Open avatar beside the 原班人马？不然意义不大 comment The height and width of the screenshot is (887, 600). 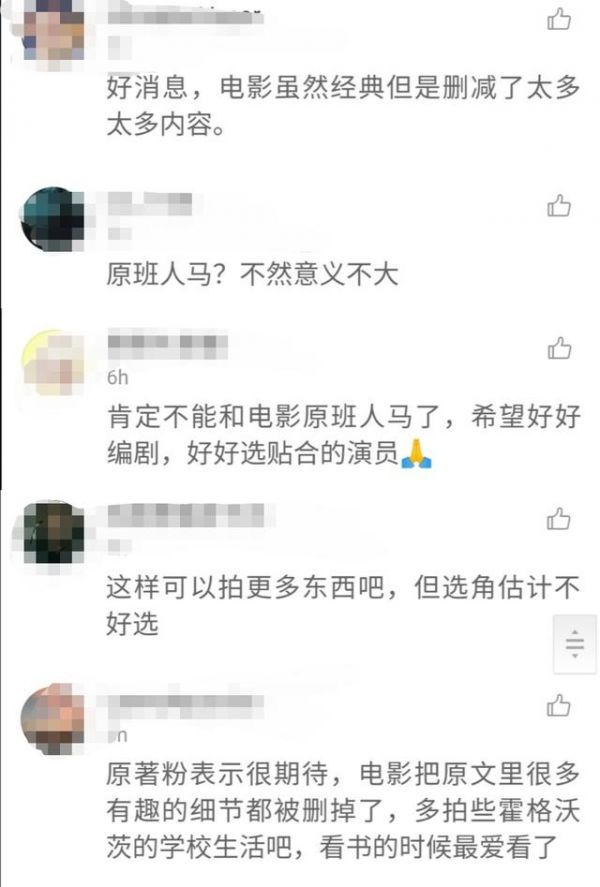(x=52, y=219)
